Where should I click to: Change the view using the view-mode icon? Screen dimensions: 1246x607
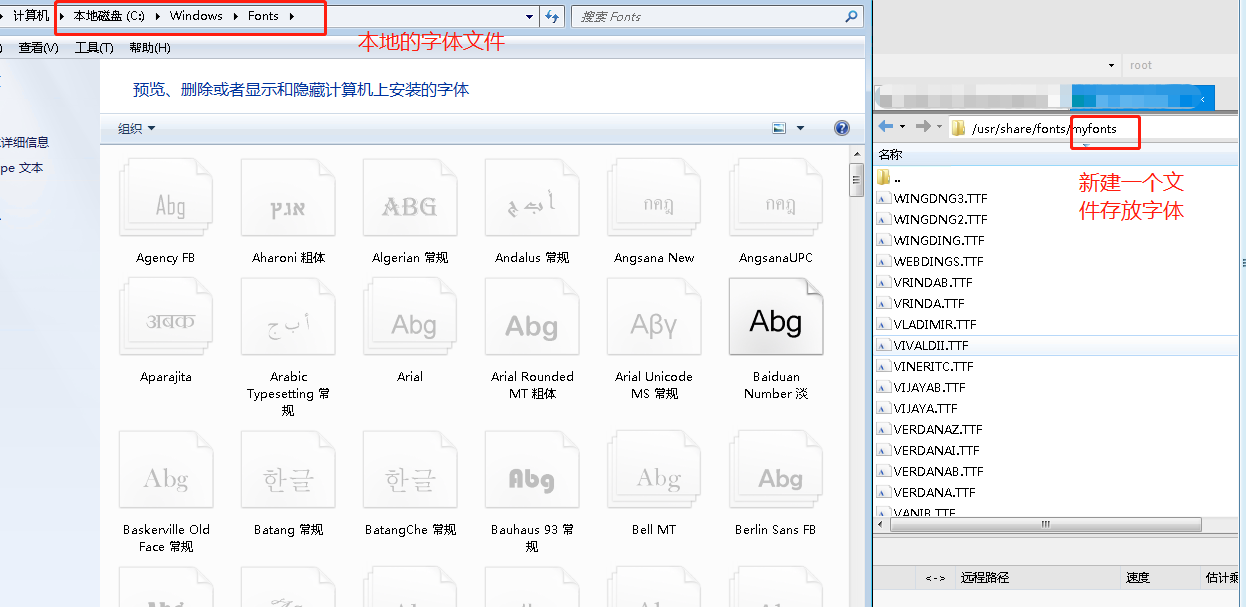(779, 128)
